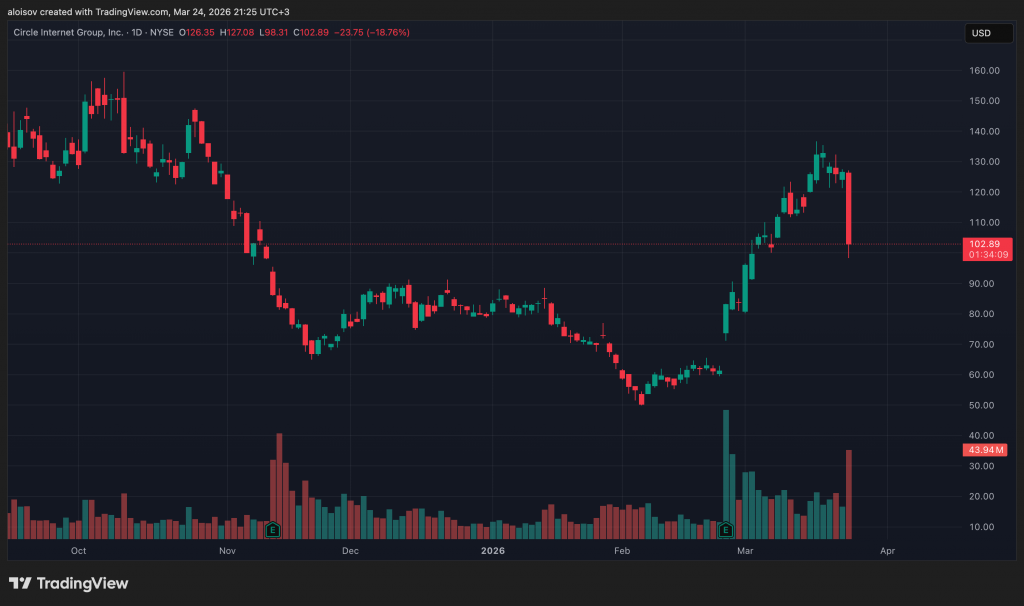Click the 160.00 price axis label
1024x606 pixels.
point(984,70)
